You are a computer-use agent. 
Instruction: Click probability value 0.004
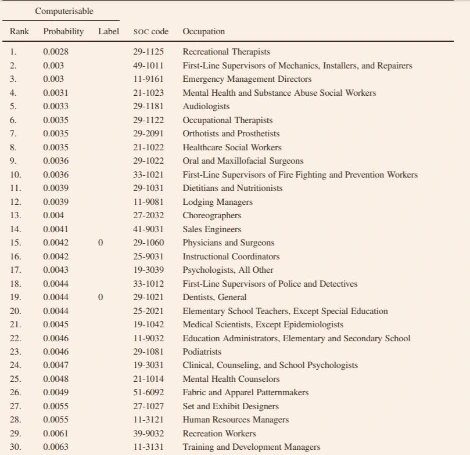click(53, 215)
